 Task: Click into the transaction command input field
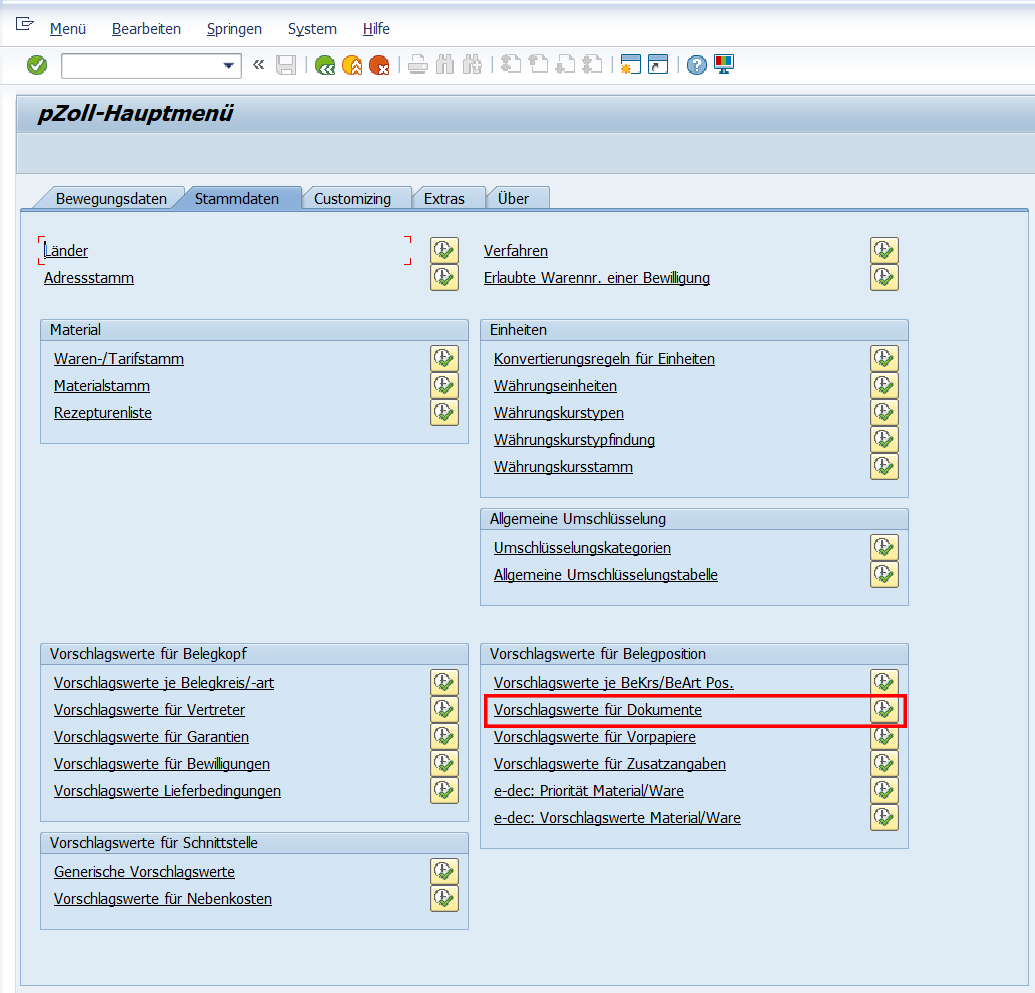[140, 66]
